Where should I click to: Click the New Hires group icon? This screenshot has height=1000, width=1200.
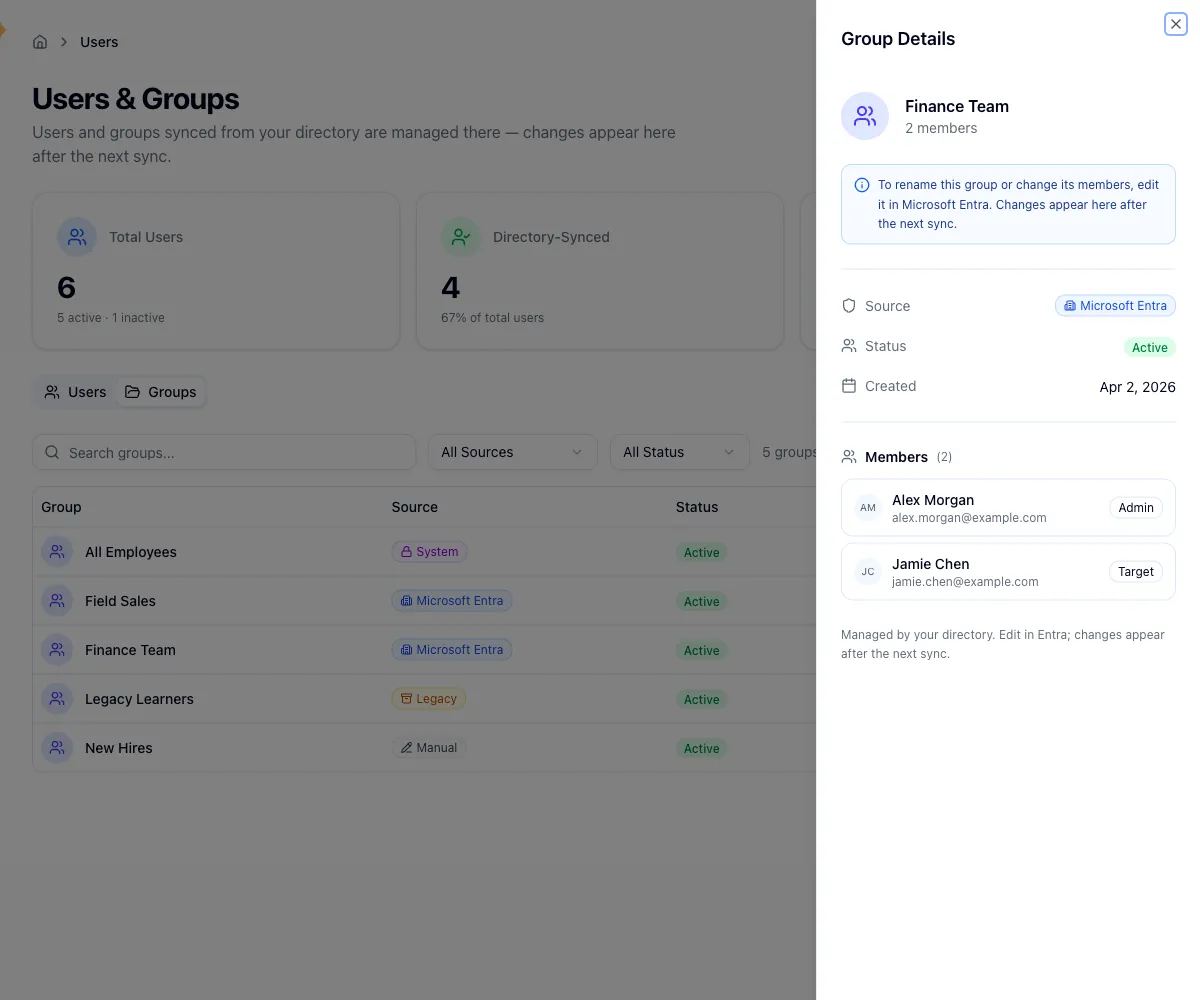pyautogui.click(x=57, y=748)
